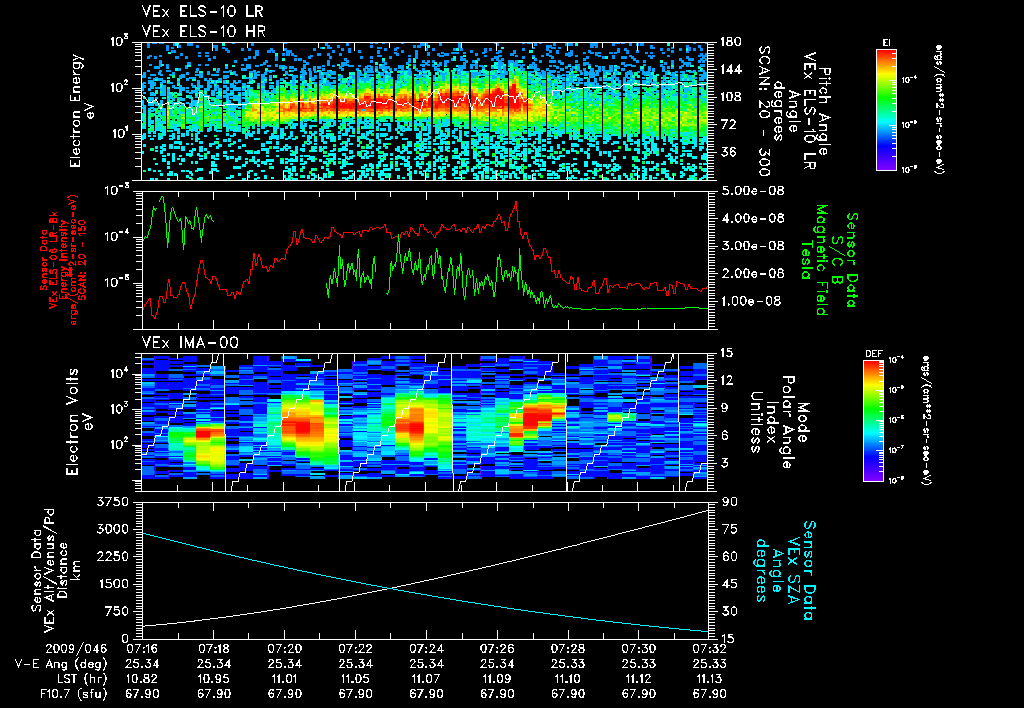Click the SZA angle tick 75
Screen dimensions: 1024x708
click(x=730, y=529)
